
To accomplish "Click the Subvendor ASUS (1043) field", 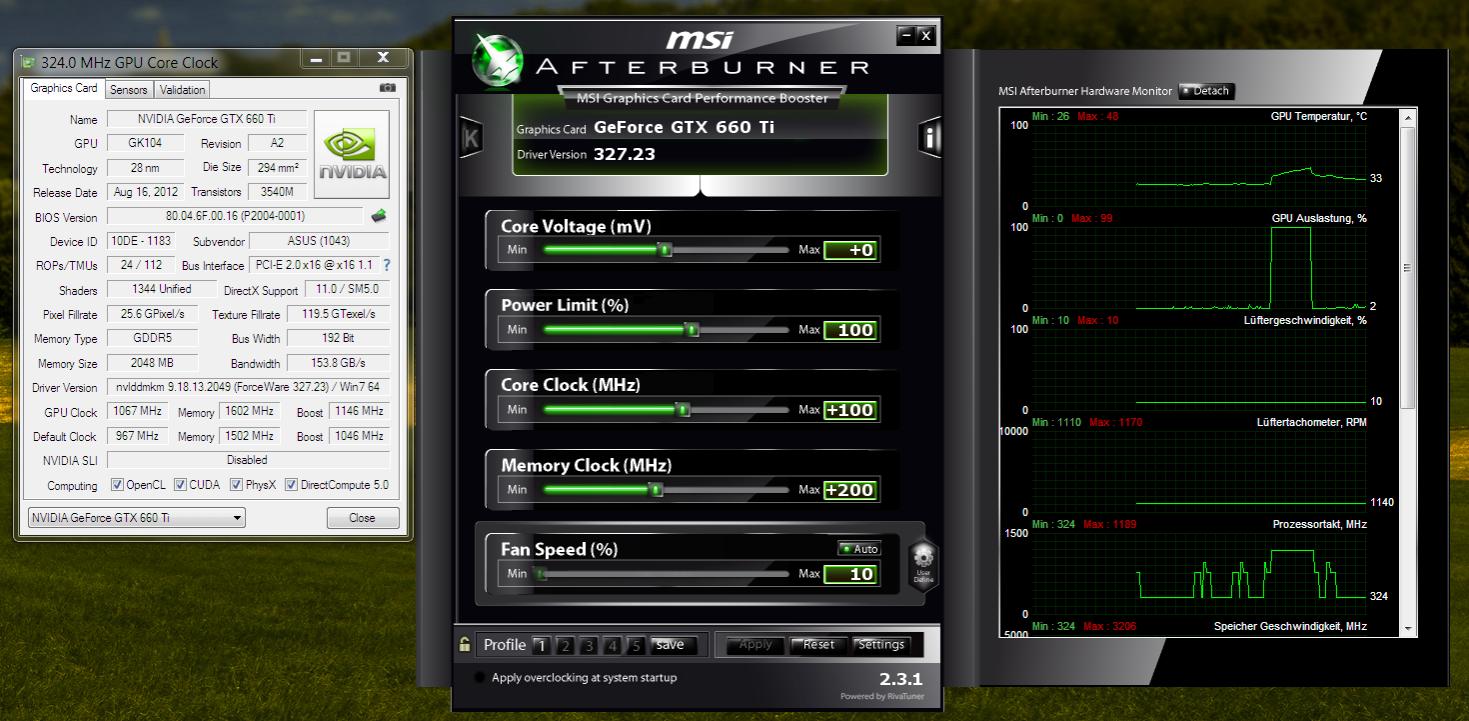I will click(319, 241).
